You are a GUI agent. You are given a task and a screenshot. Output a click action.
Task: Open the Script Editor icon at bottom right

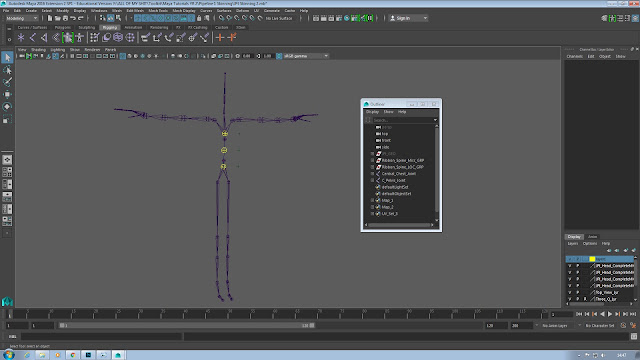click(x=633, y=336)
